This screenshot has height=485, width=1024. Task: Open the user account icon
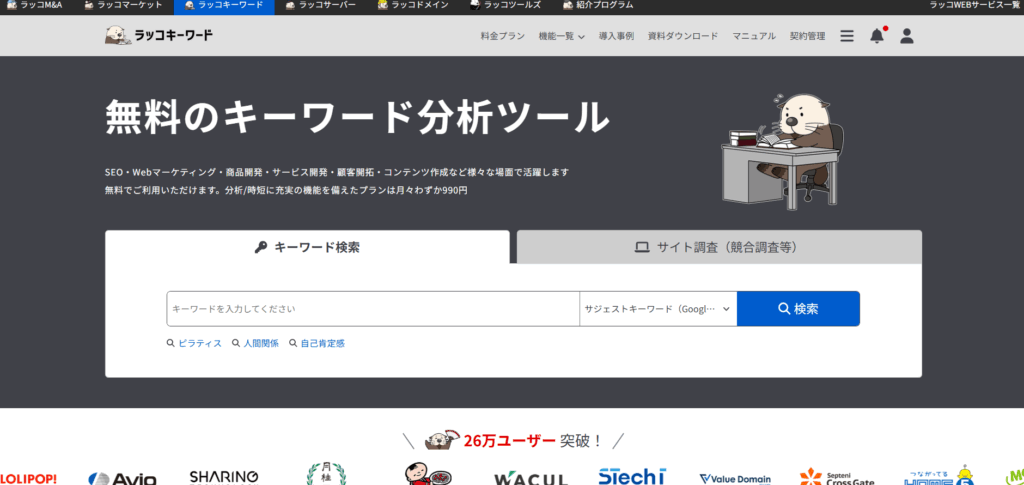click(x=906, y=36)
